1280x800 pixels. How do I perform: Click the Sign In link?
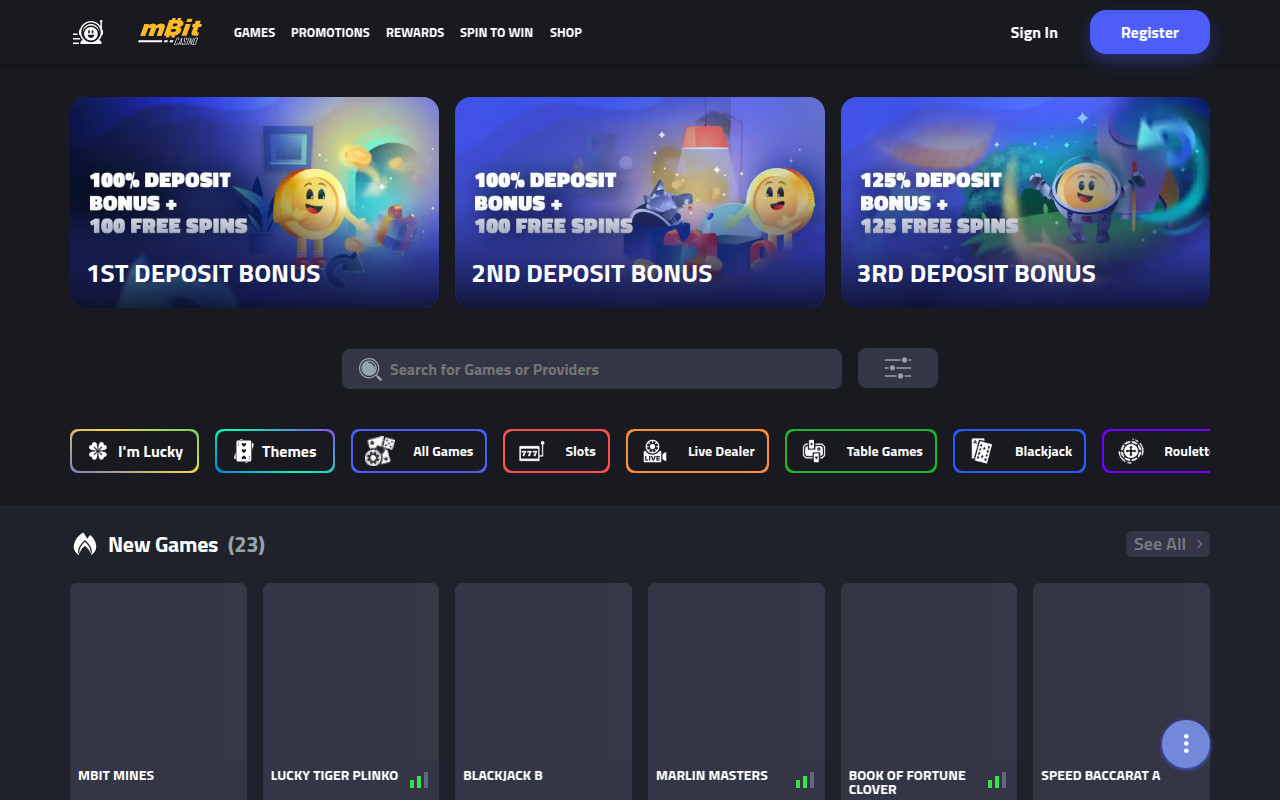tap(1034, 32)
